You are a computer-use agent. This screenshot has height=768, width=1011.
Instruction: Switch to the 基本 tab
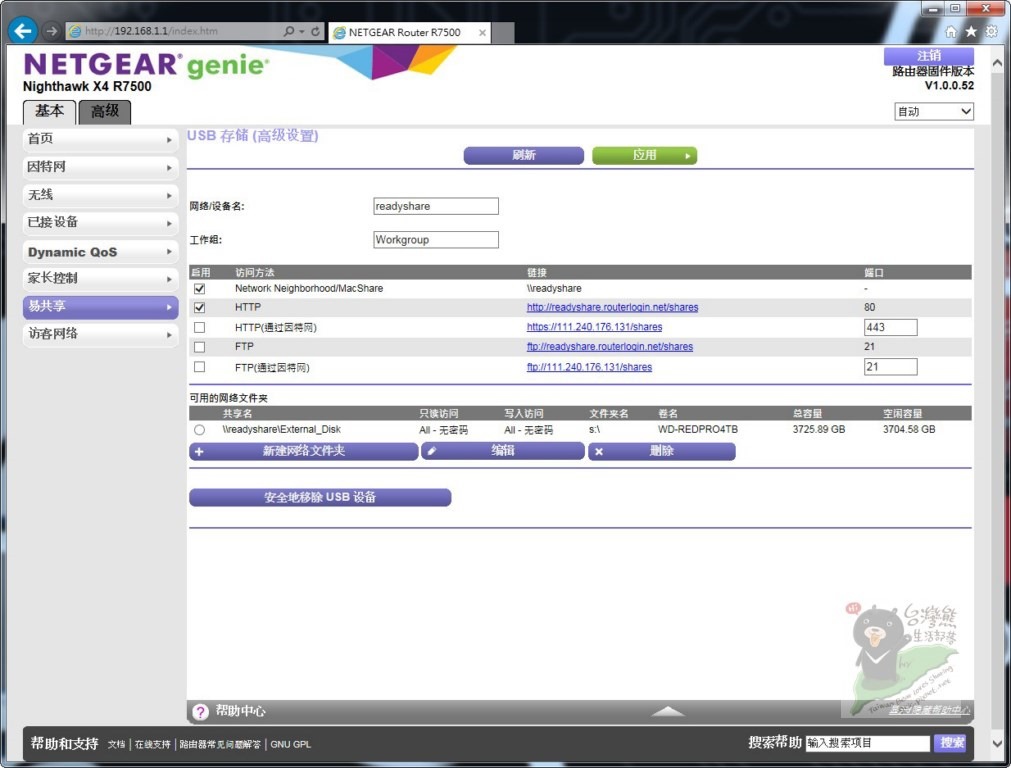point(50,112)
